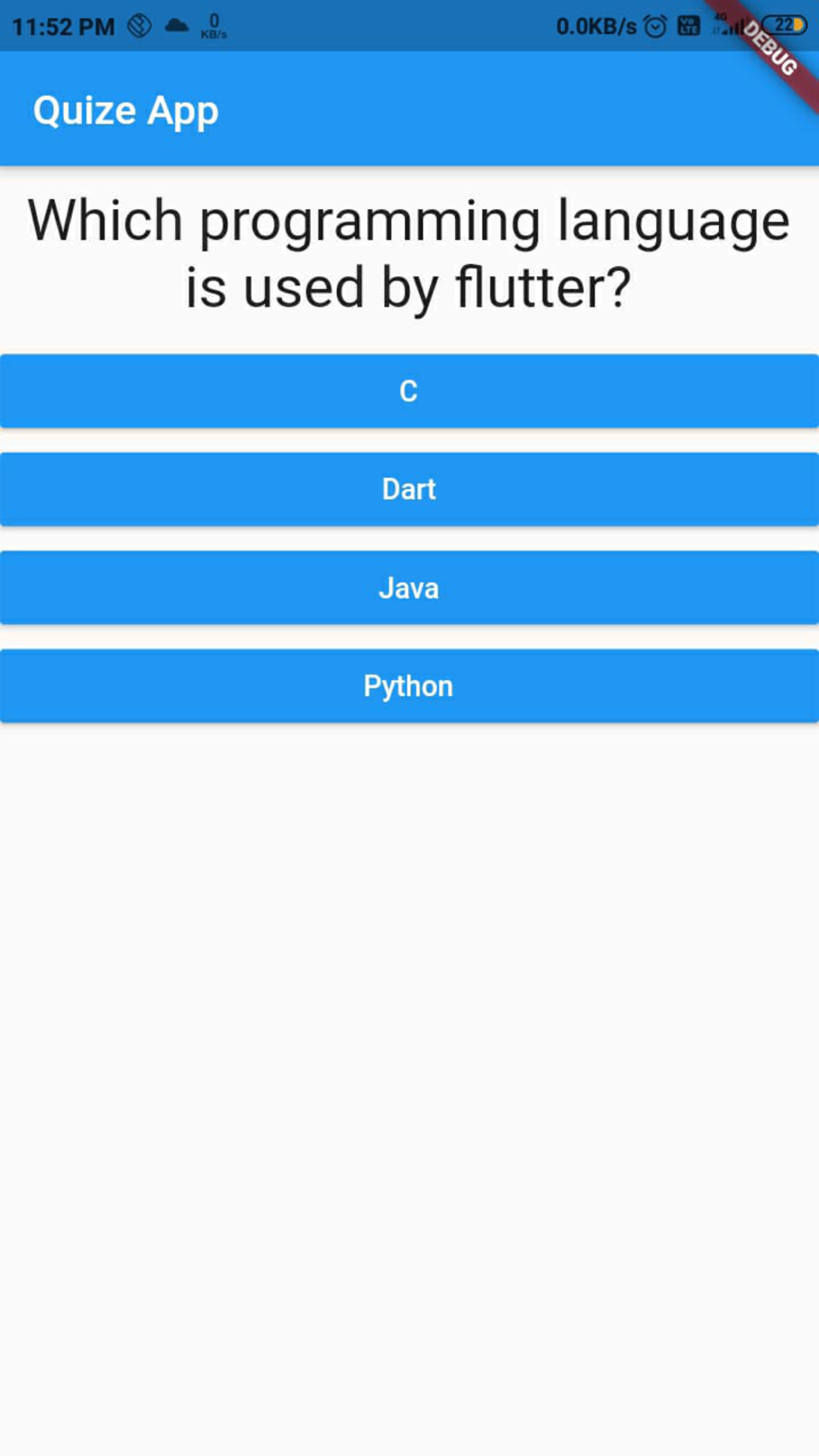819x1456 pixels.
Task: Tap the small 0 KB/s speed indicator
Action: (214, 27)
